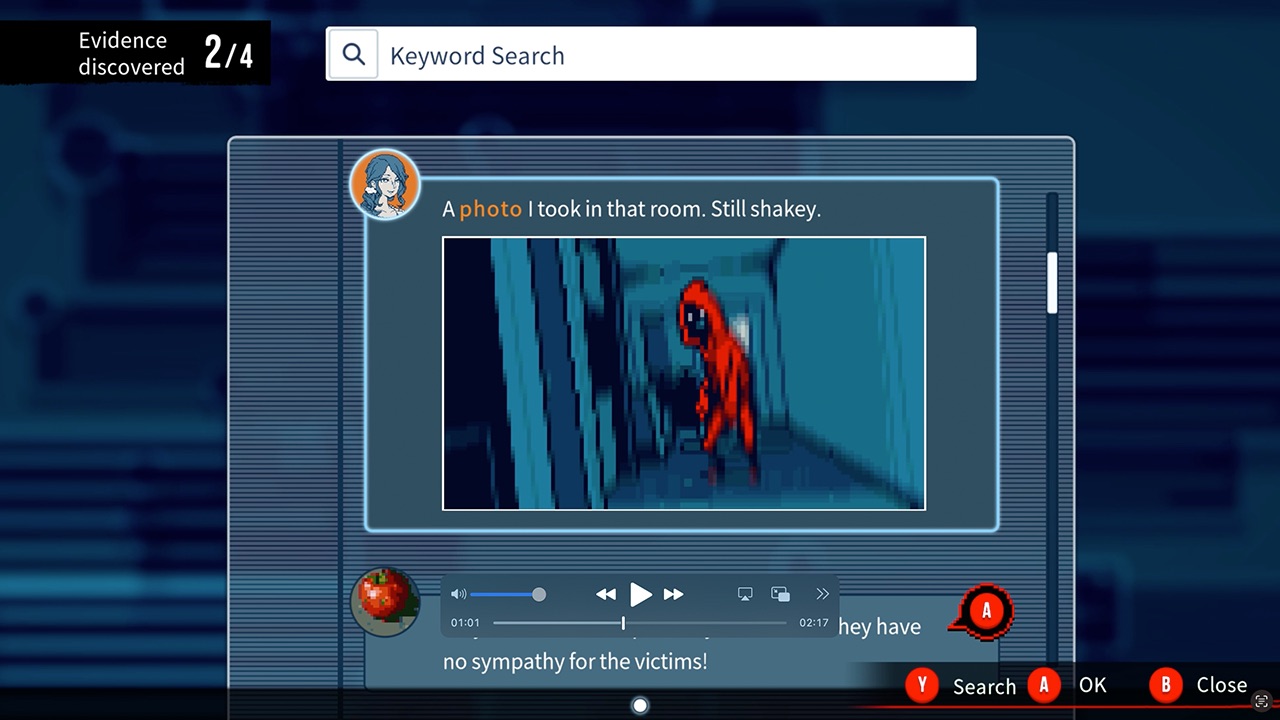The image size is (1280, 720).
Task: Click the Keyword Search input field
Action: click(x=675, y=55)
